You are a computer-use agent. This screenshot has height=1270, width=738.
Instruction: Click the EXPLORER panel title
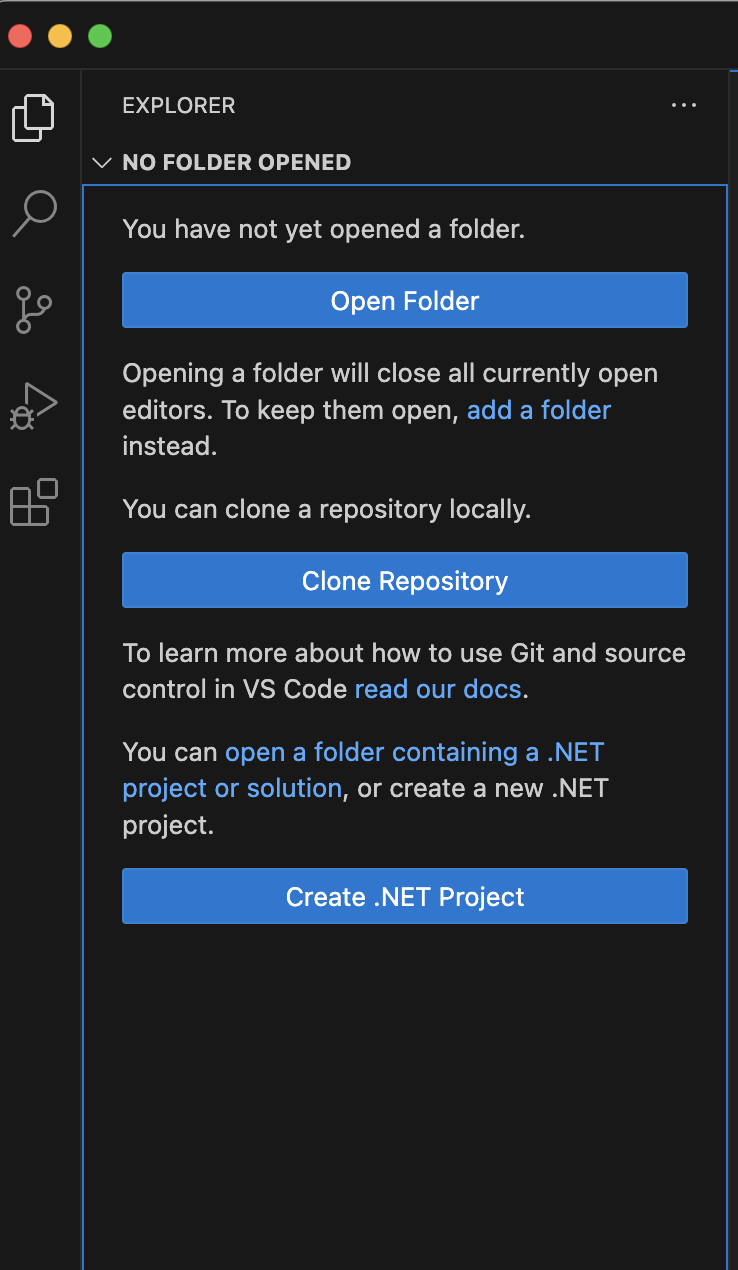pyautogui.click(x=179, y=106)
